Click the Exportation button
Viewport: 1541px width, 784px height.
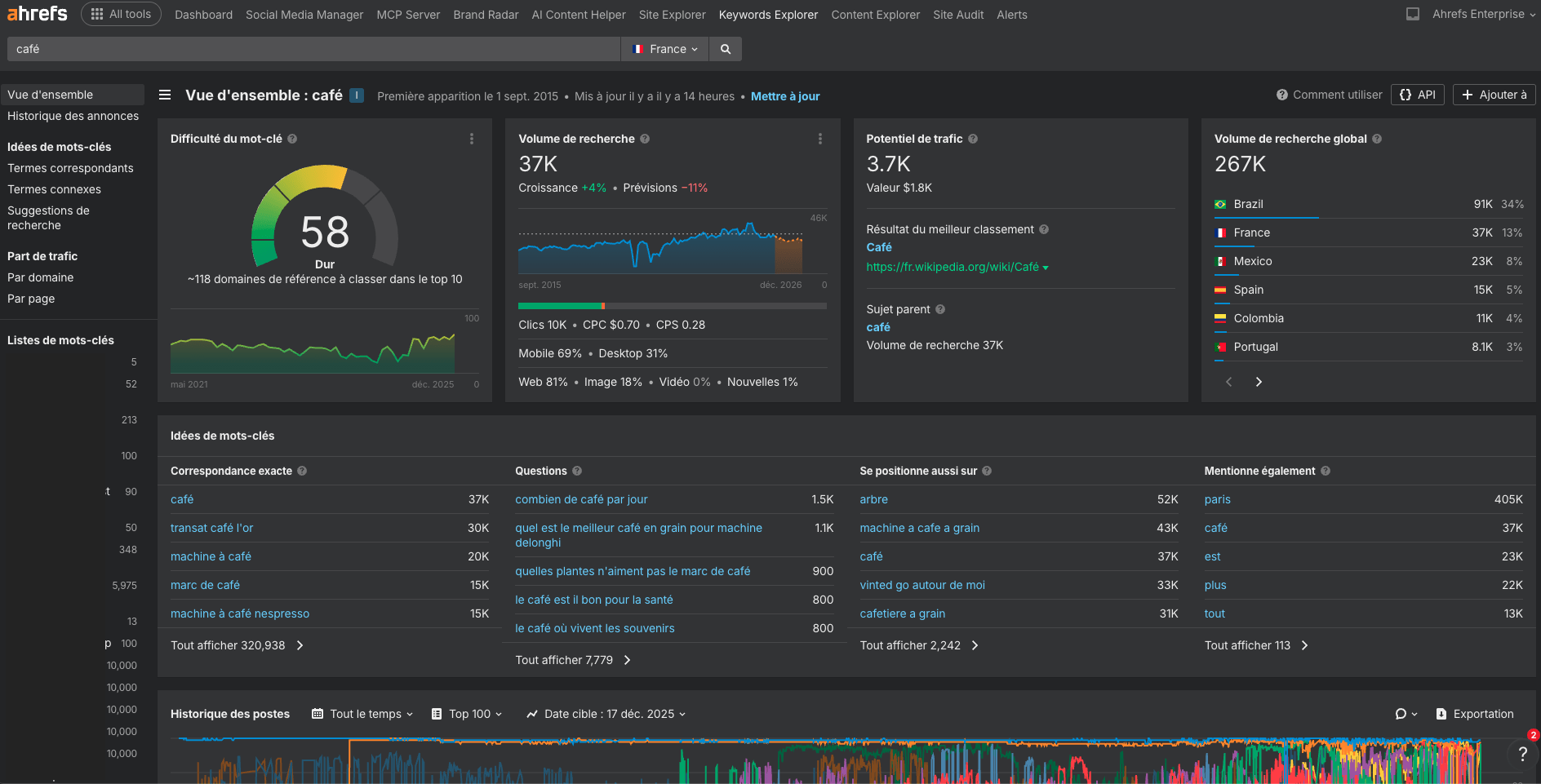pyautogui.click(x=1474, y=714)
